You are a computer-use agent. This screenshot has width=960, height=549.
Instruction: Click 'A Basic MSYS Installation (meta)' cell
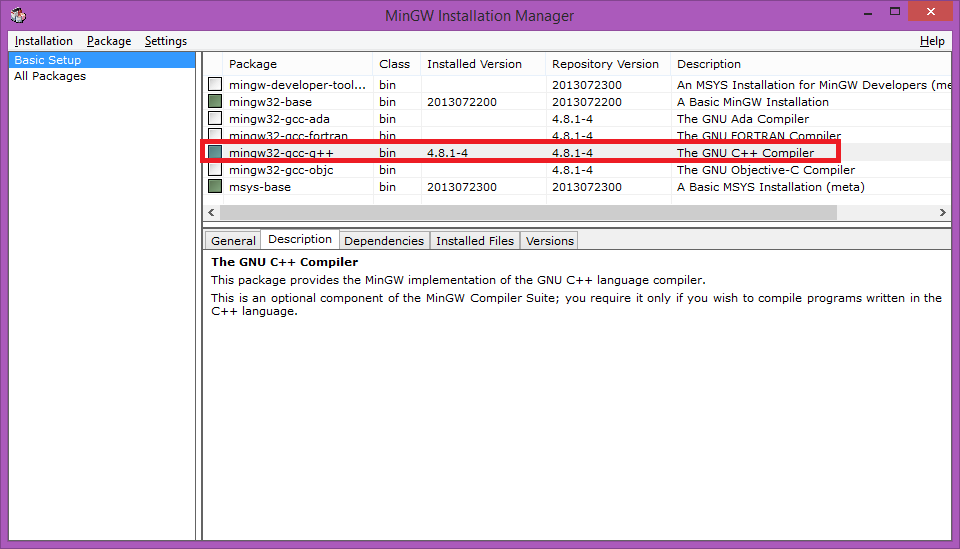coord(770,187)
